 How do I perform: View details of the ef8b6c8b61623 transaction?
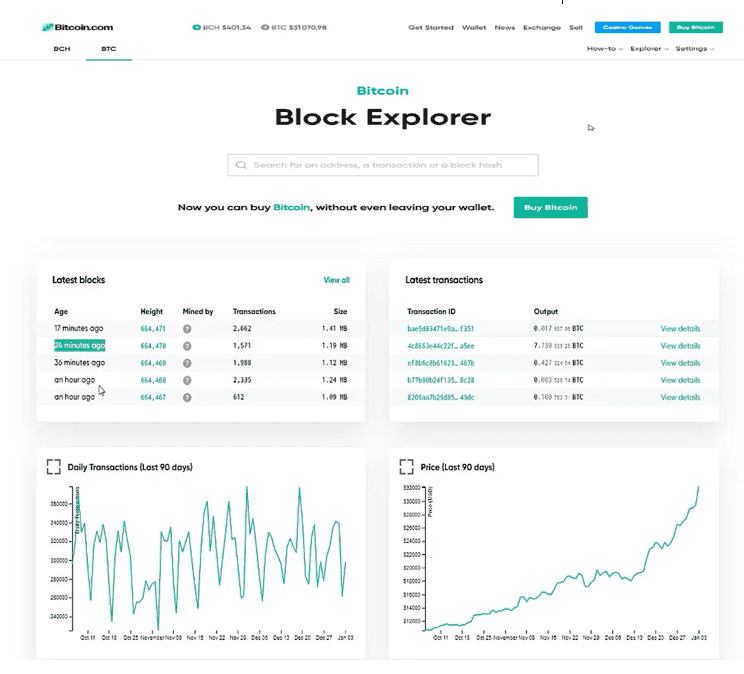680,363
